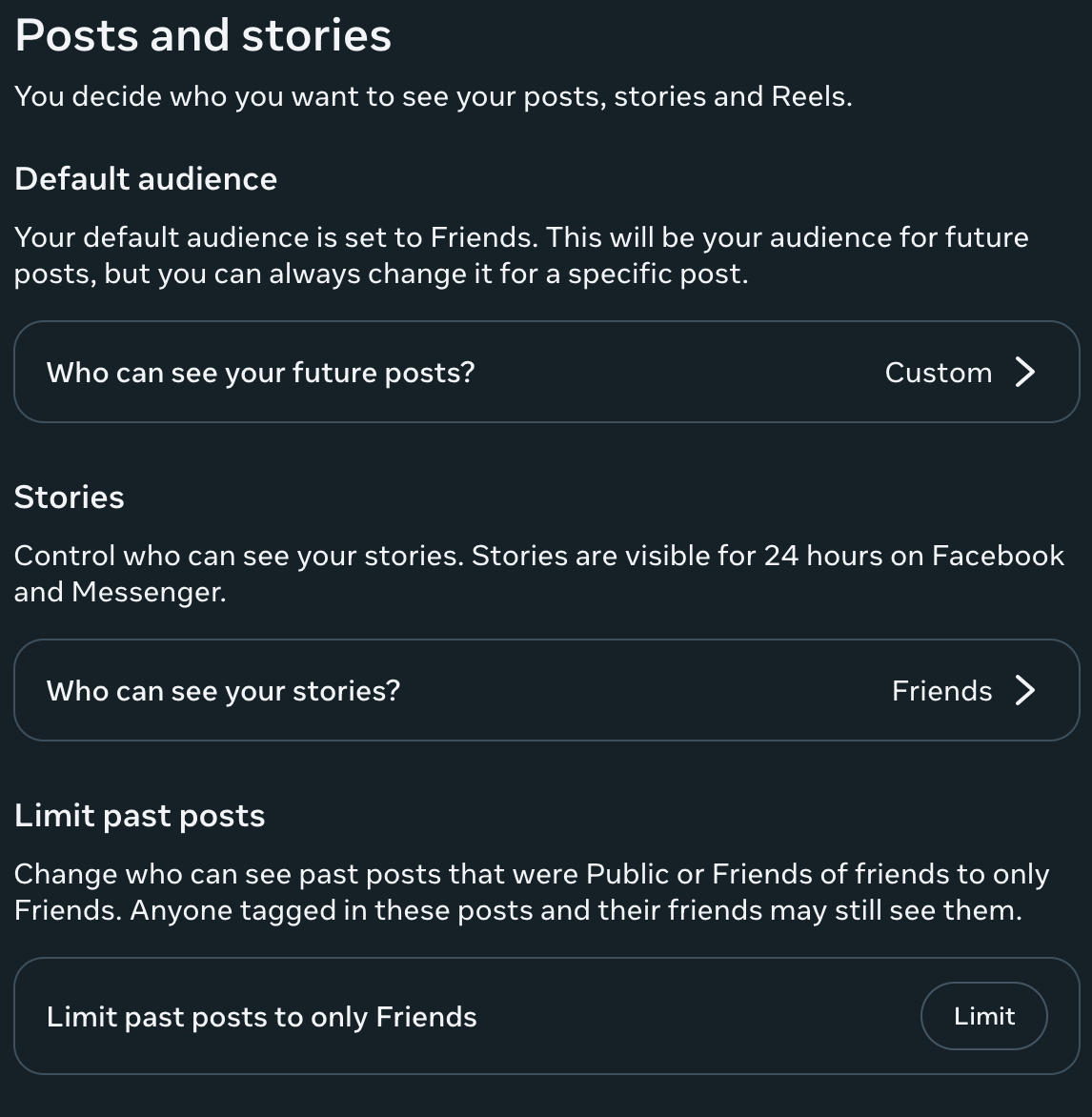Open "Who can see your stories?" setting

(223, 690)
